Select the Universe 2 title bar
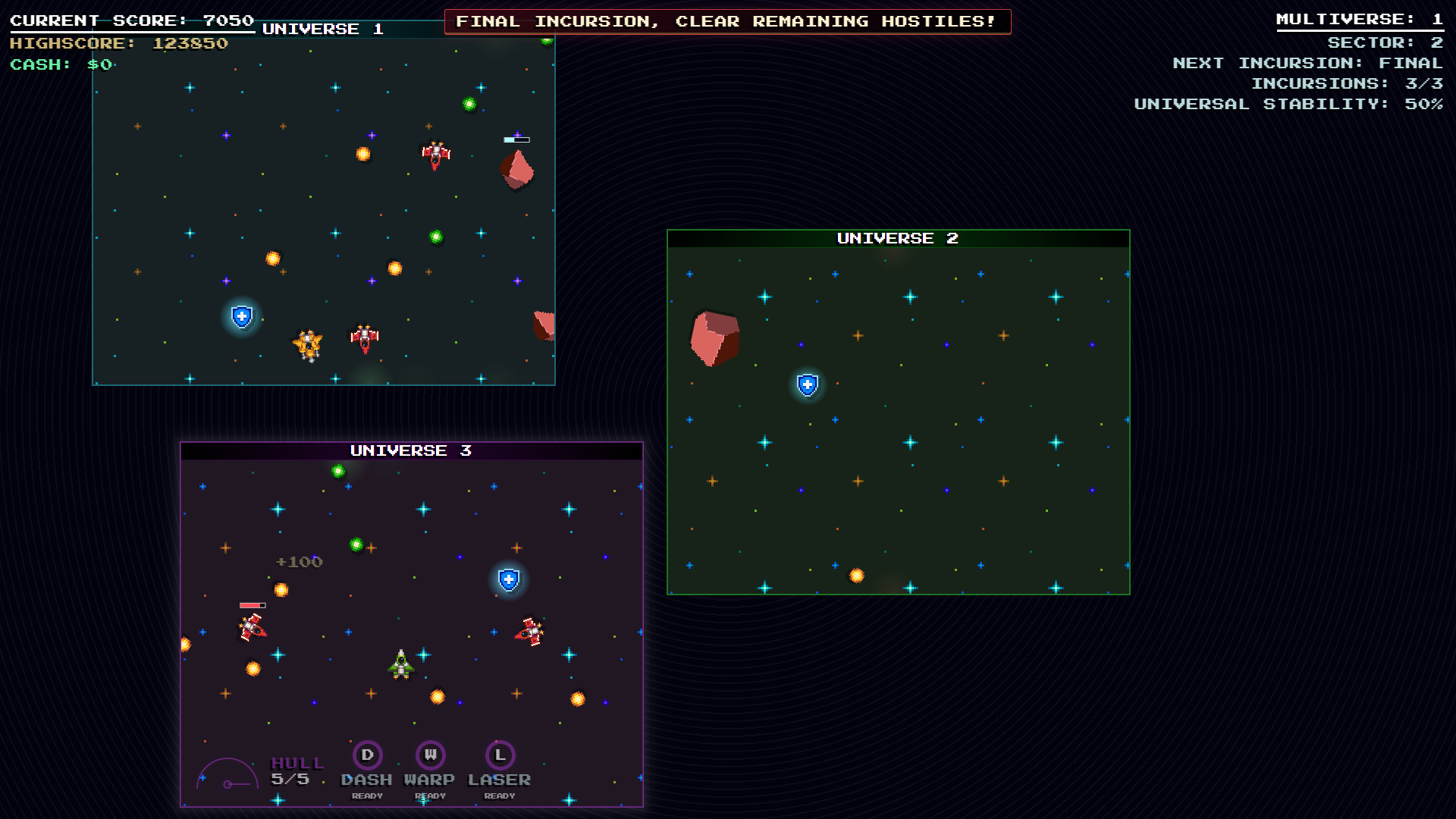Image resolution: width=1456 pixels, height=819 pixels. [x=899, y=238]
